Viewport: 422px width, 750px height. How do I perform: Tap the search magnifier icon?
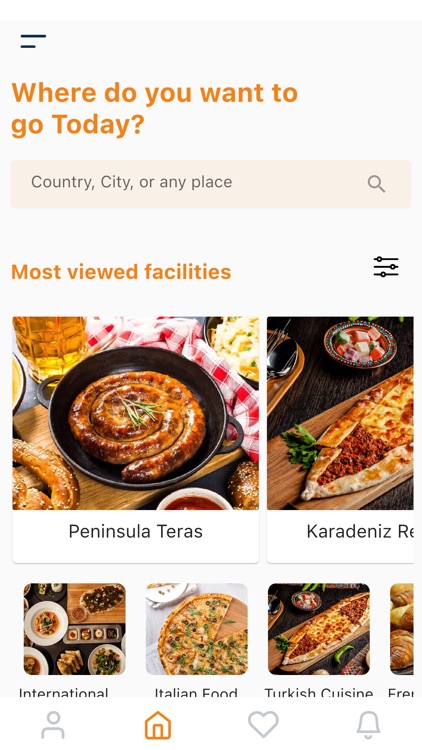(376, 184)
